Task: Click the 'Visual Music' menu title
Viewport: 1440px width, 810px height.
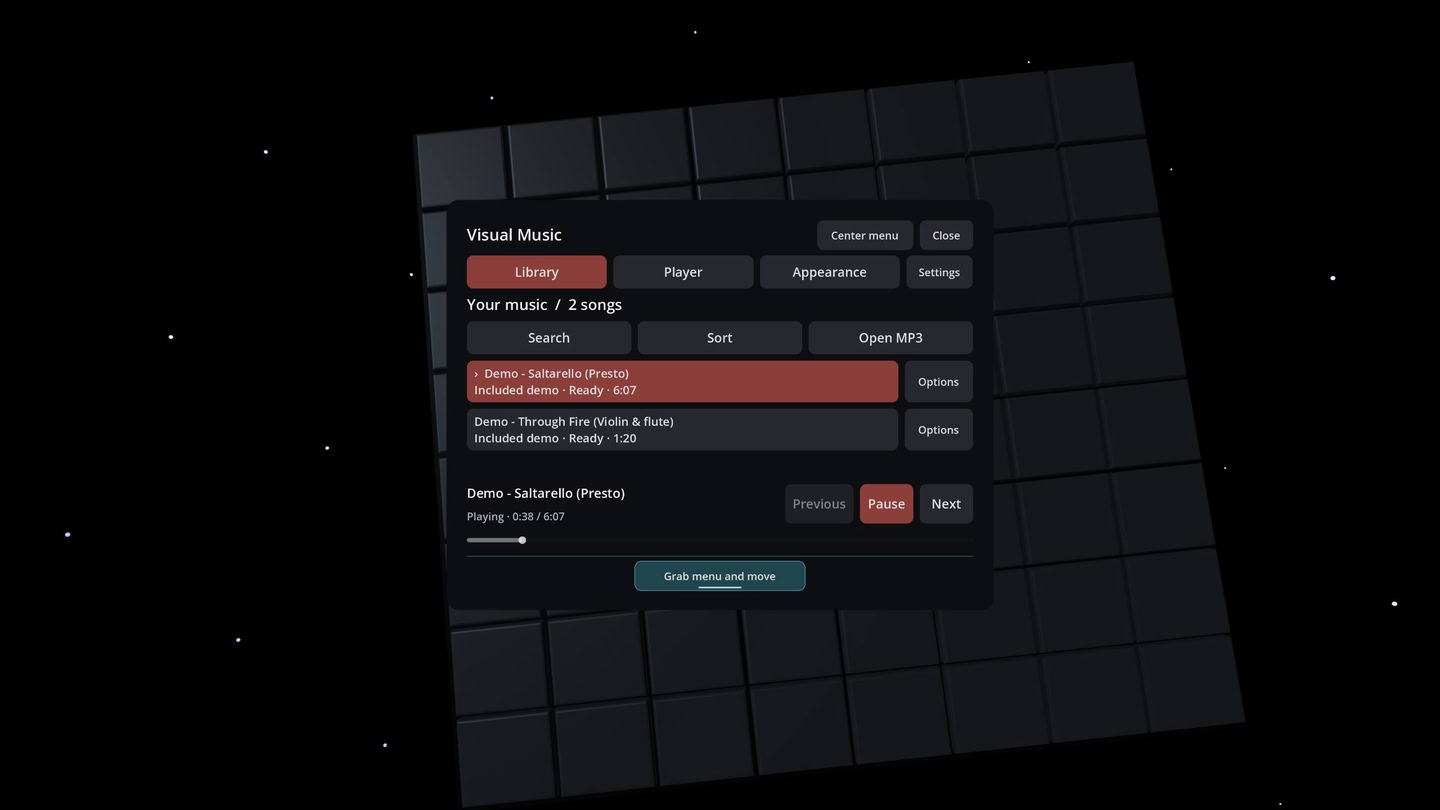Action: point(514,235)
